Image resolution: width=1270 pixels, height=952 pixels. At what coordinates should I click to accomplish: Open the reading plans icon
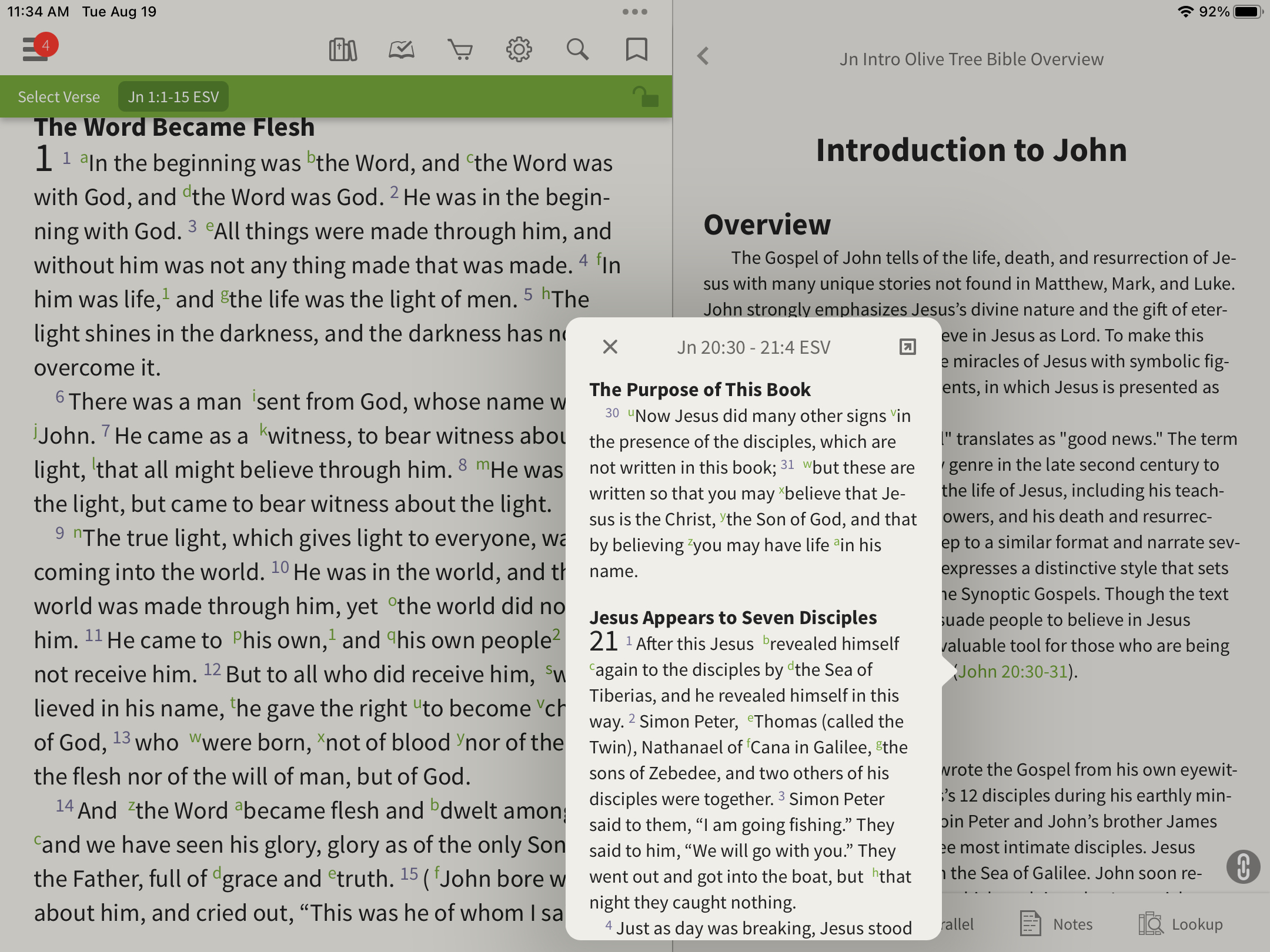click(x=402, y=50)
